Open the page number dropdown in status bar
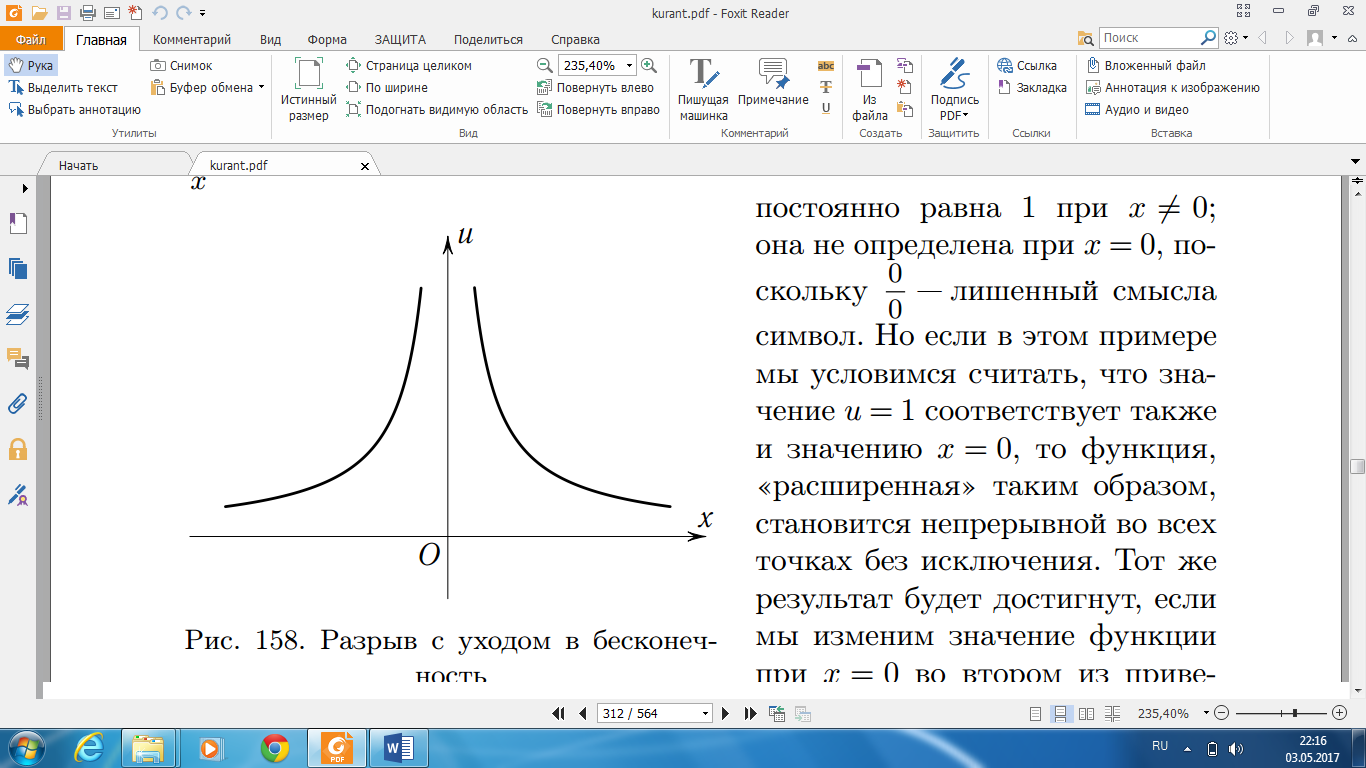This screenshot has width=1366, height=768. click(706, 713)
